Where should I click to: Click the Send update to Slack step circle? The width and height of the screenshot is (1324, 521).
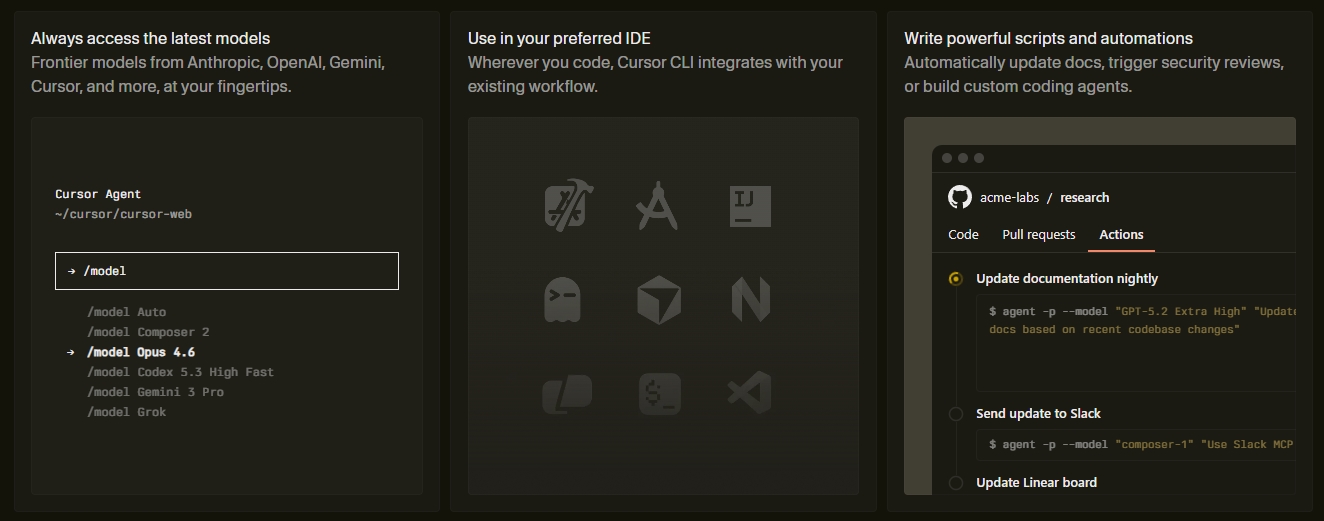point(956,413)
